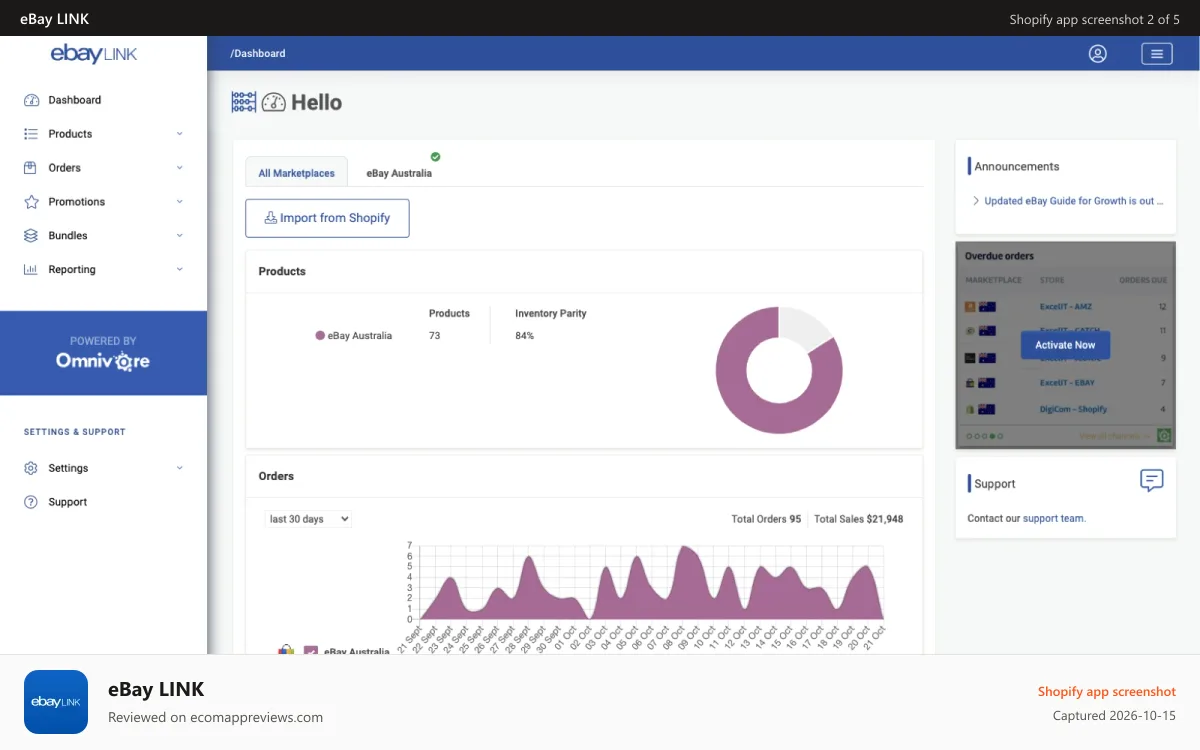
Task: Expand the Reporting submenu chevron
Action: 180,270
